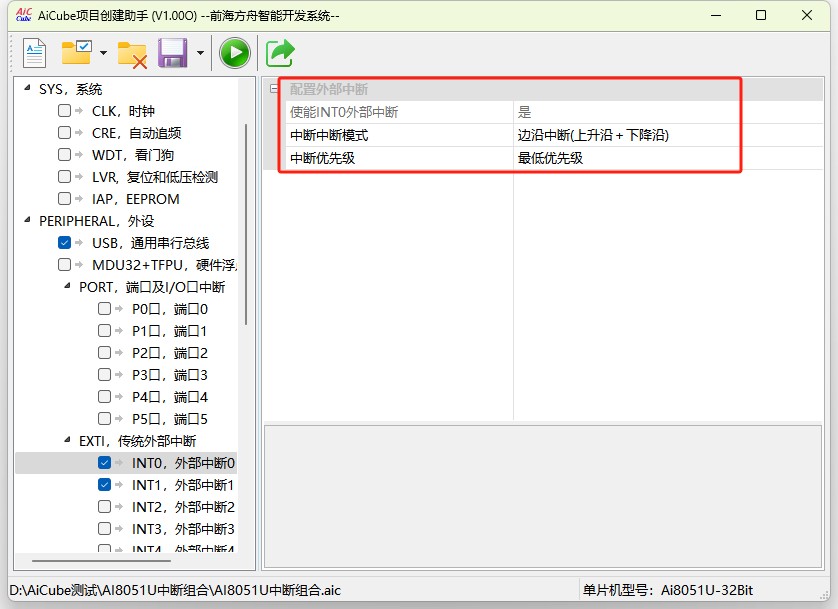Image resolution: width=838 pixels, height=609 pixels.
Task: Collapse the PORT 端口及I/O口中断 node
Action: click(67, 286)
